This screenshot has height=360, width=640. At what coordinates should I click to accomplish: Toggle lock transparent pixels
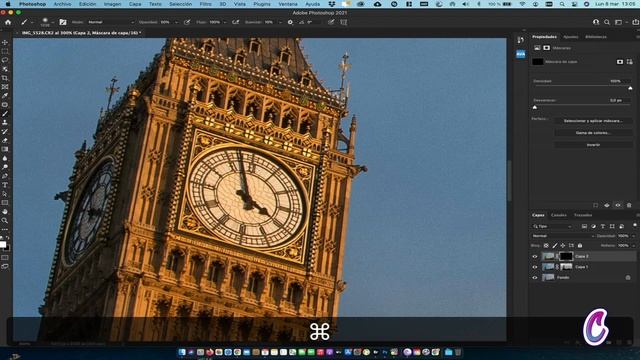pos(546,246)
